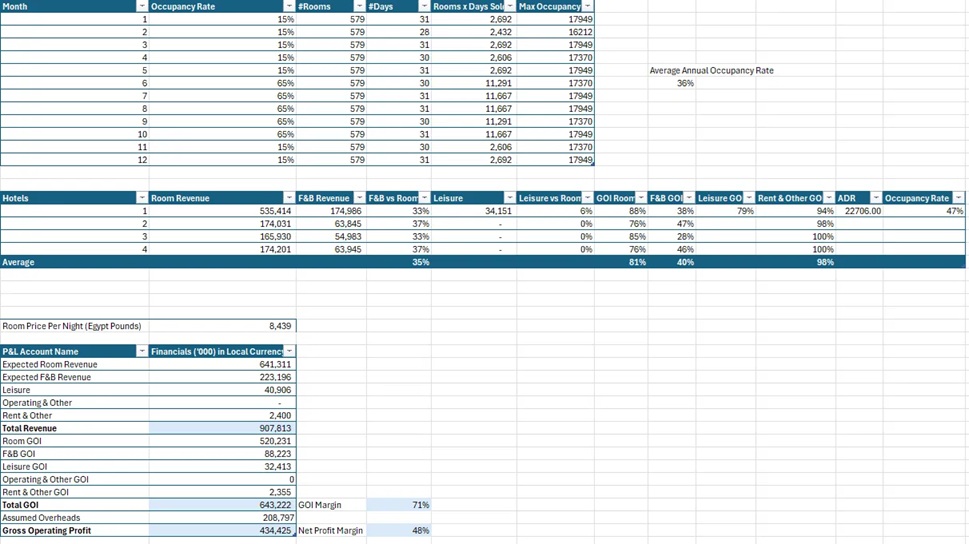The width and height of the screenshot is (969, 544).
Task: Select the Room Price Per Night (Egypt Pounds) cell
Action: tap(75, 326)
